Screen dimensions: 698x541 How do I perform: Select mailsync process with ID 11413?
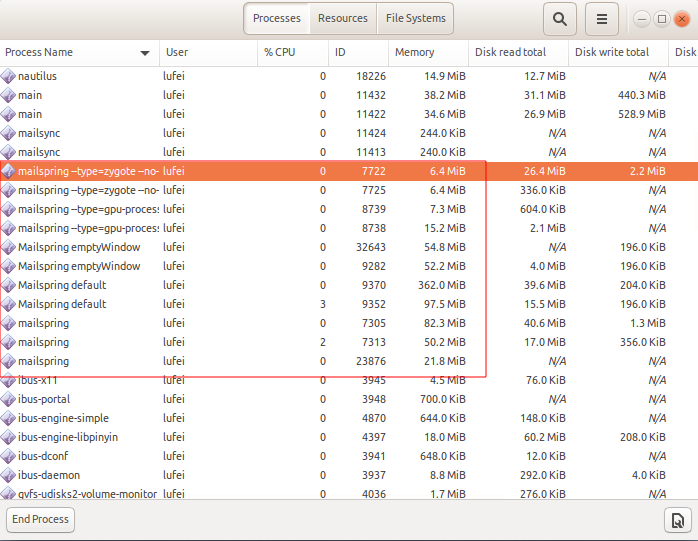(349, 152)
